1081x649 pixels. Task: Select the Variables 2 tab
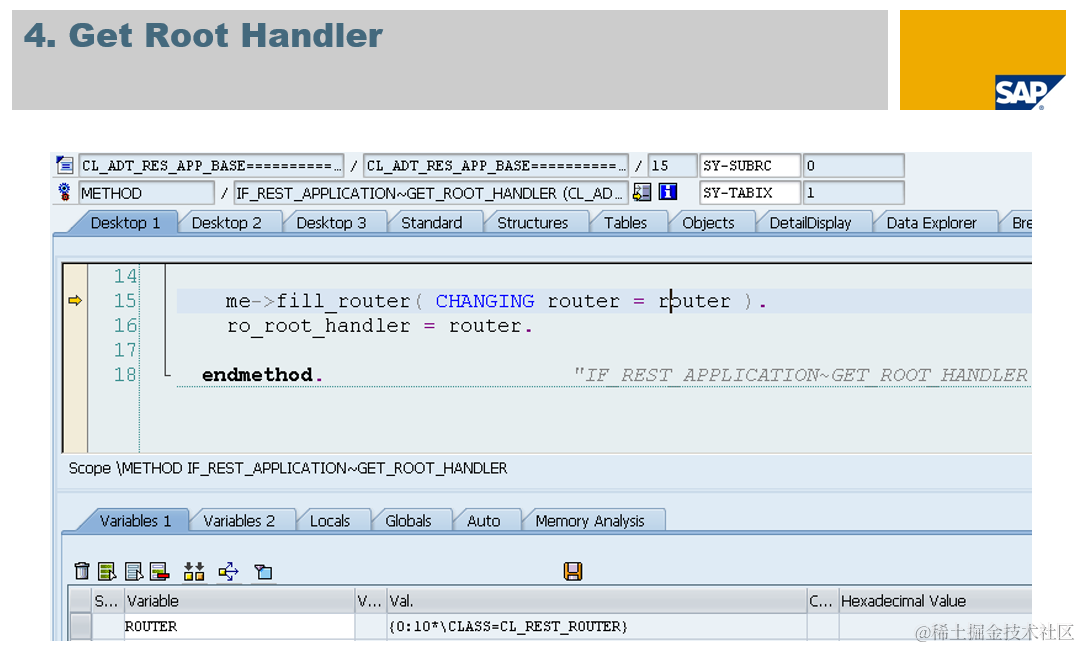[x=239, y=521]
